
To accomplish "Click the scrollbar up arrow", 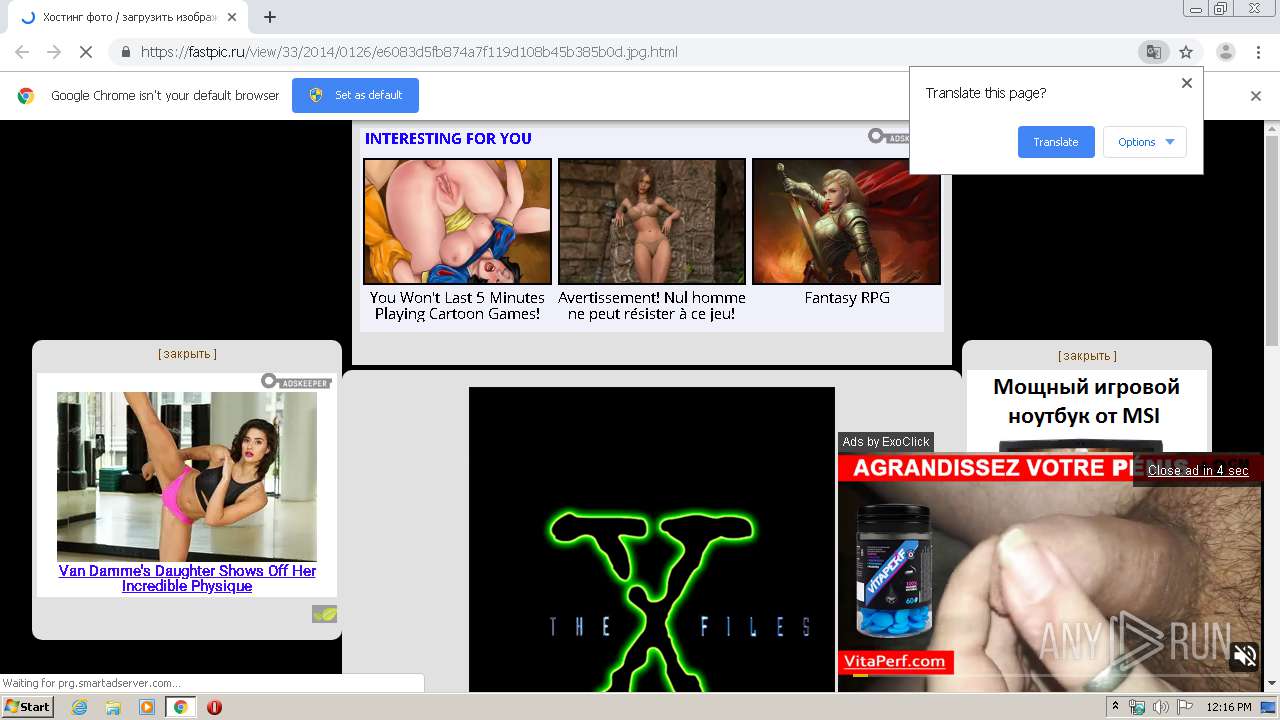I will tap(1272, 128).
